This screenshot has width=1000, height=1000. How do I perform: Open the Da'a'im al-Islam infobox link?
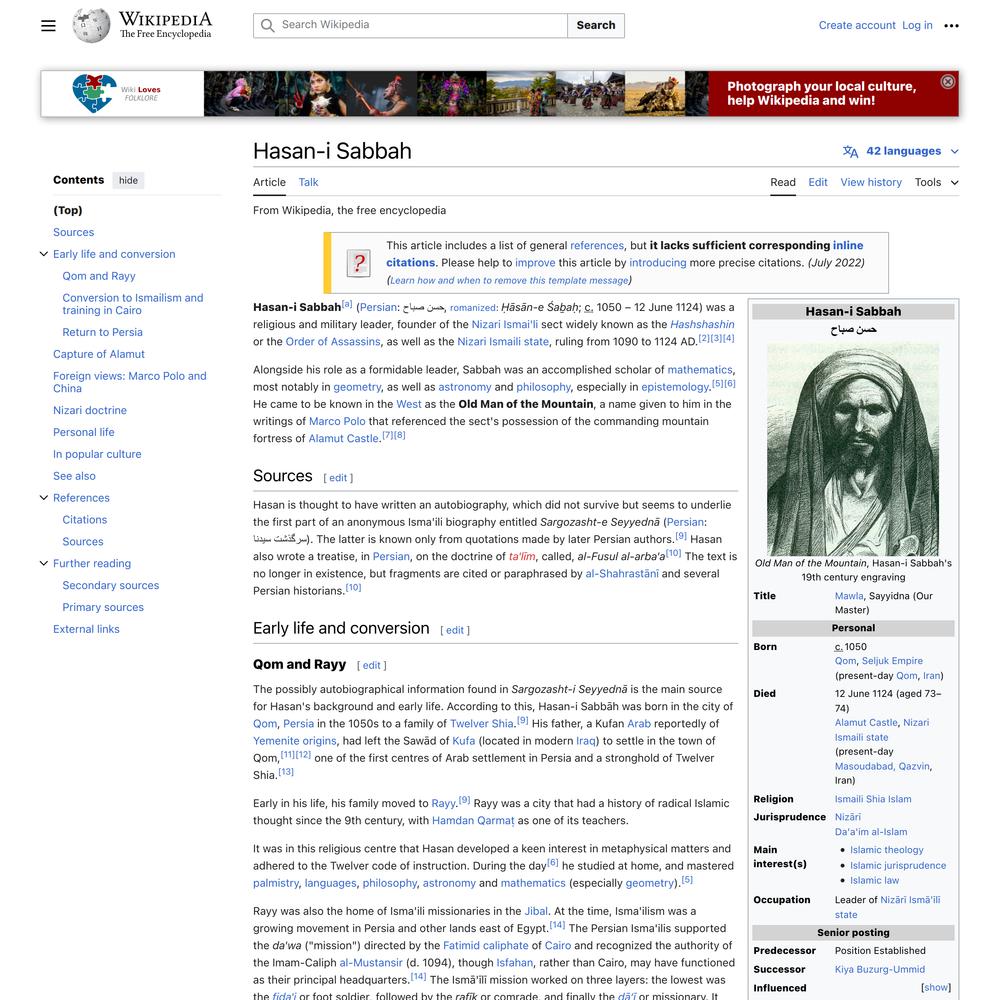coord(871,832)
